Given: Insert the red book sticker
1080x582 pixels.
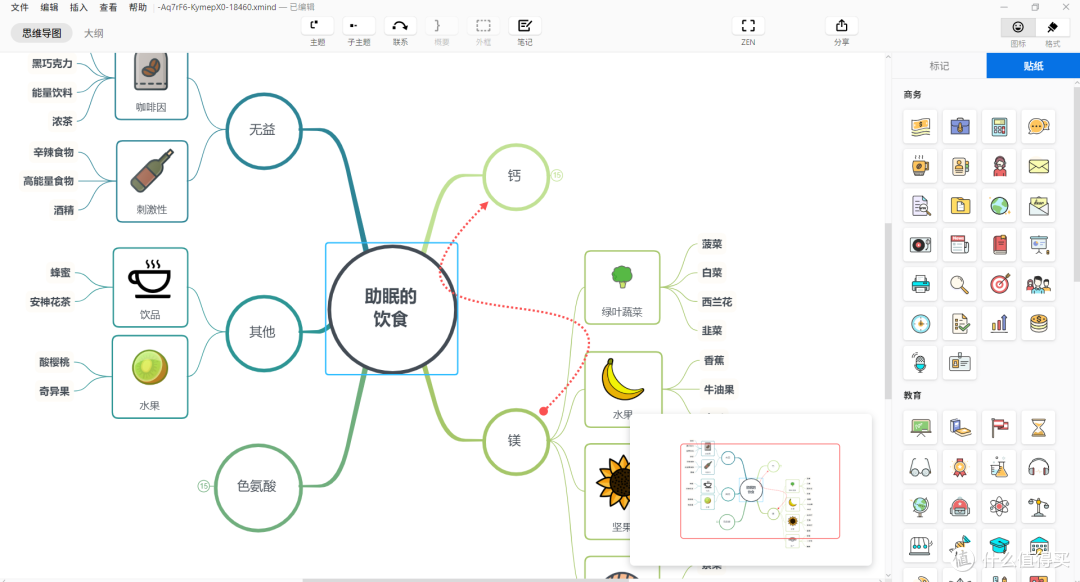Looking at the screenshot, I should tap(999, 245).
